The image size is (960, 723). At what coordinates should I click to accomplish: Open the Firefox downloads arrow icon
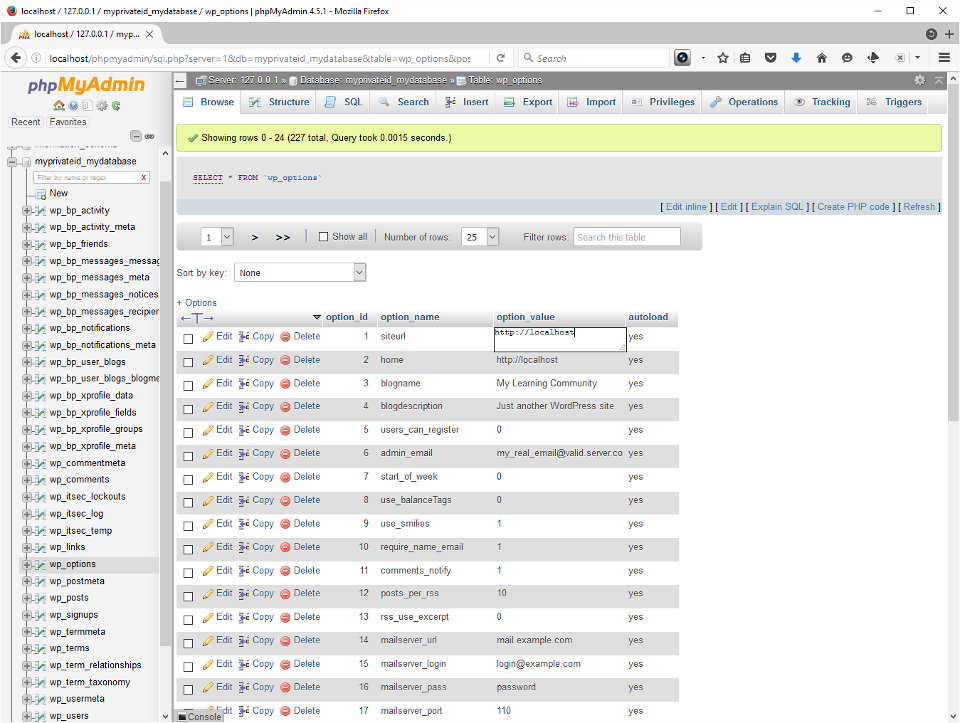point(796,58)
